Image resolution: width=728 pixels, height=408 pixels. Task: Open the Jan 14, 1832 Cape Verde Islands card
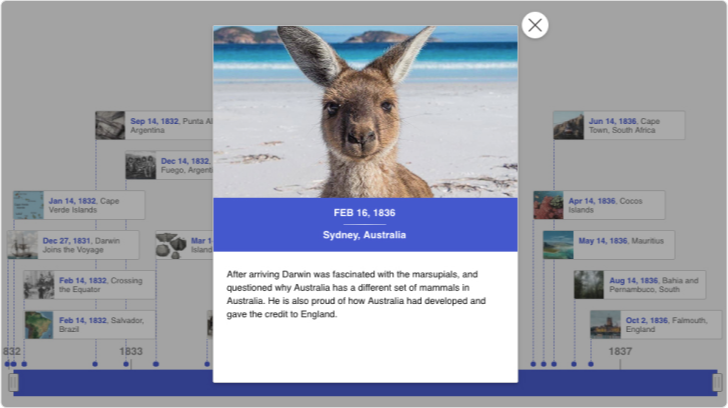point(79,205)
